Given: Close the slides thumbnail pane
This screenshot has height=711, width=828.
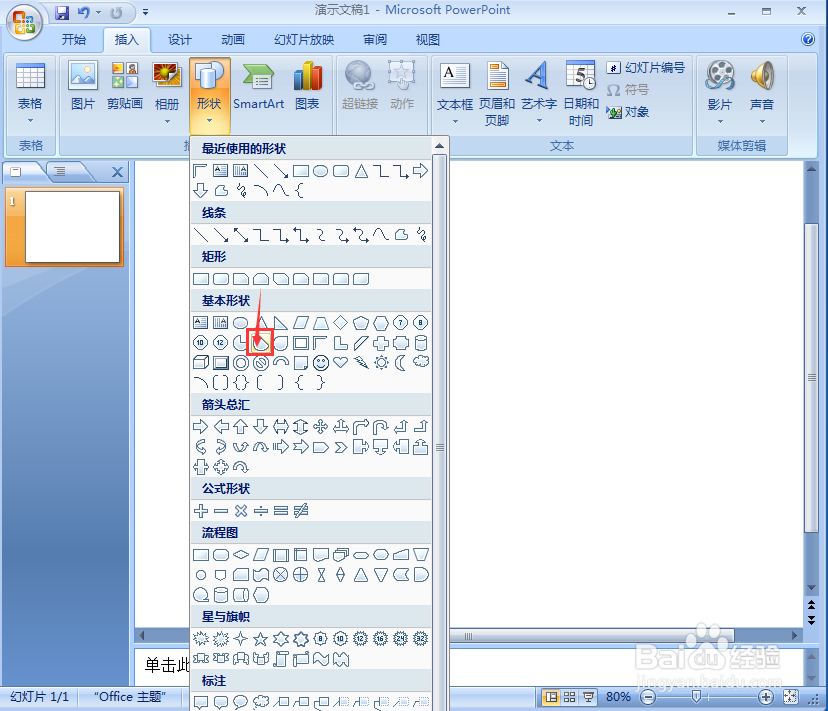Looking at the screenshot, I should 117,172.
